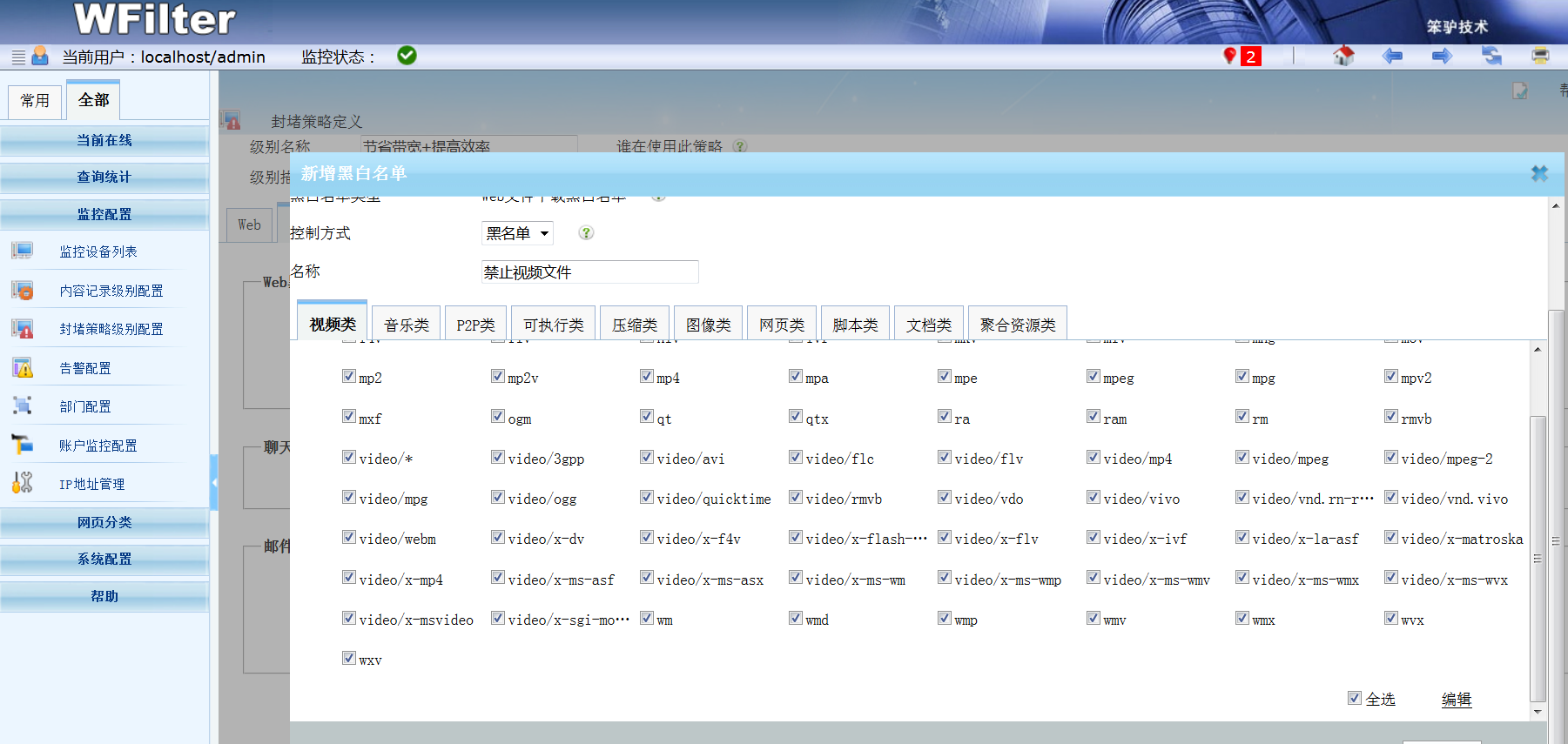Click the blue forward arrow icon
The height and width of the screenshot is (744, 1568).
(1442, 57)
